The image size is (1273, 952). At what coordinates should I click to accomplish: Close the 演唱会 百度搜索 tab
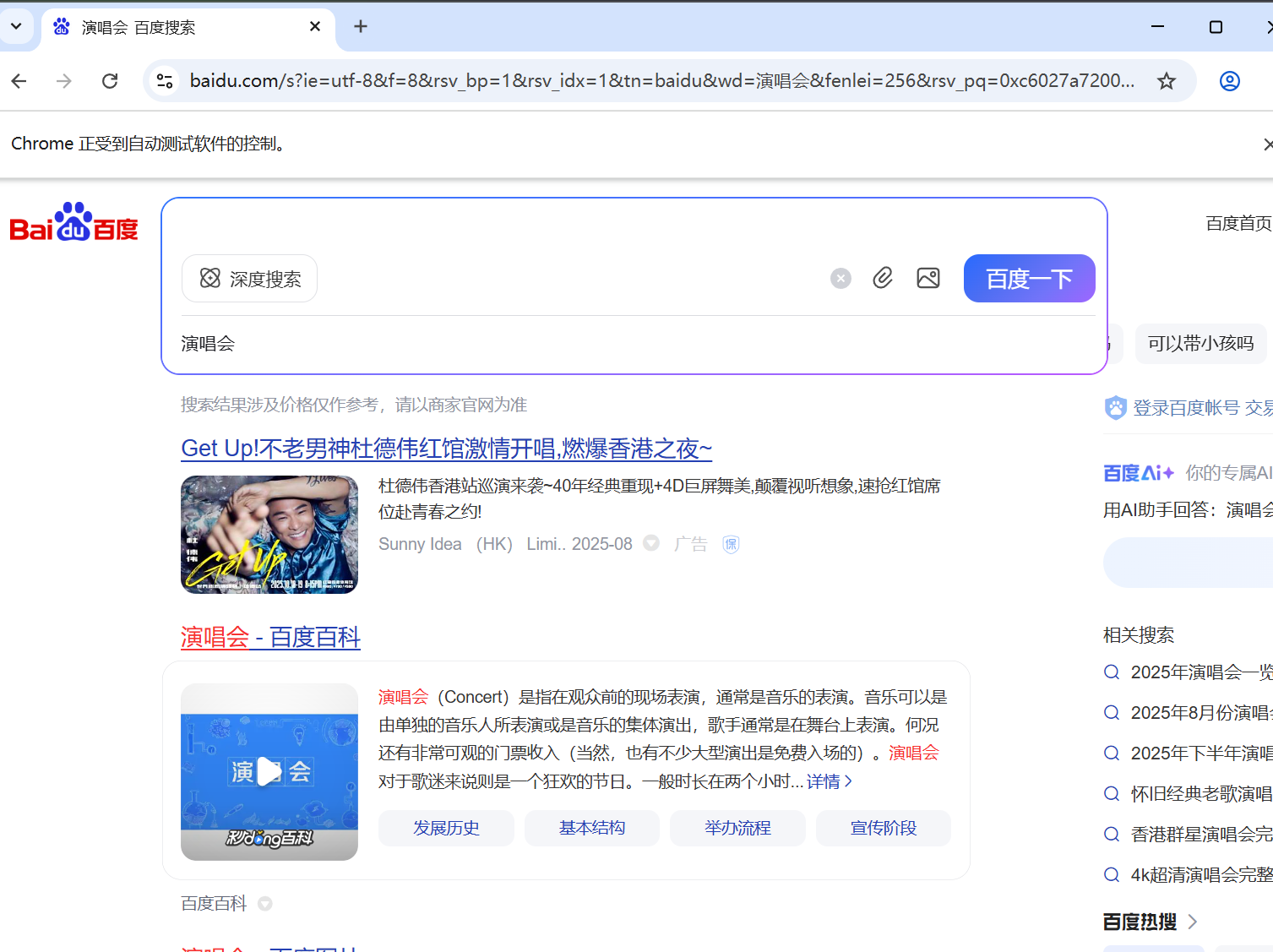(x=315, y=27)
